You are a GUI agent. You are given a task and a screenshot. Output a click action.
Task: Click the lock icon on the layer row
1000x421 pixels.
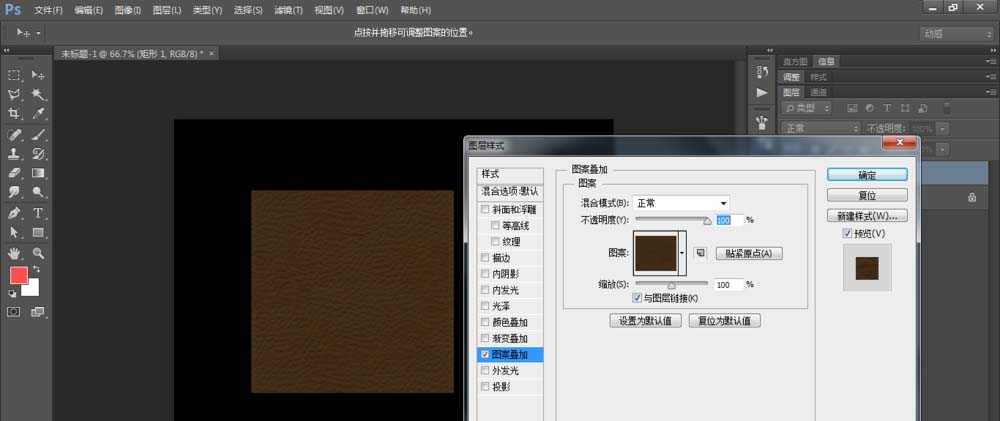972,198
